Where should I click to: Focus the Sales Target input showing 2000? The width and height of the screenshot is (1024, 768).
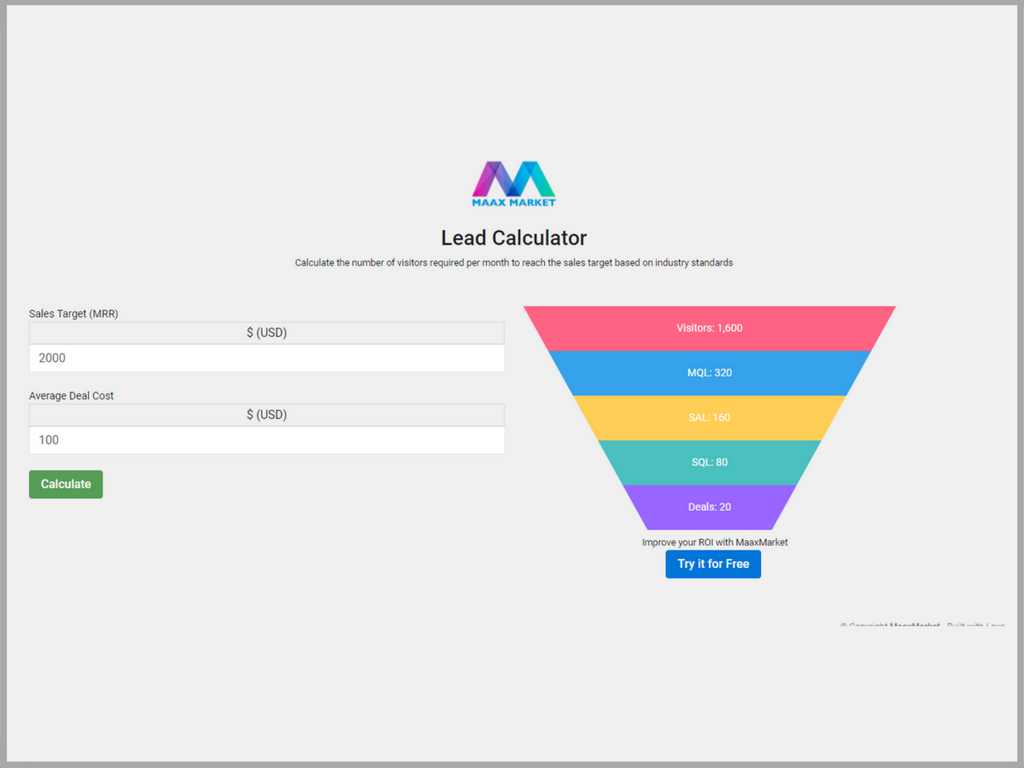coord(266,358)
